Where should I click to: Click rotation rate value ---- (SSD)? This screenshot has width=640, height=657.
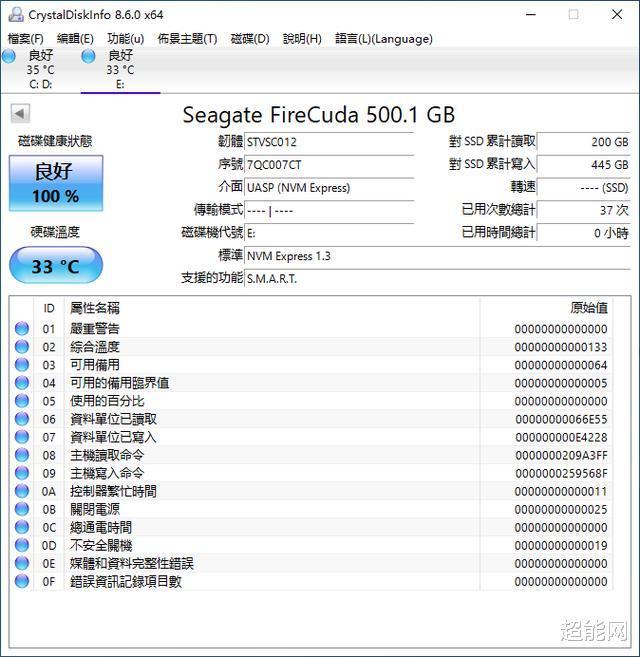click(584, 187)
